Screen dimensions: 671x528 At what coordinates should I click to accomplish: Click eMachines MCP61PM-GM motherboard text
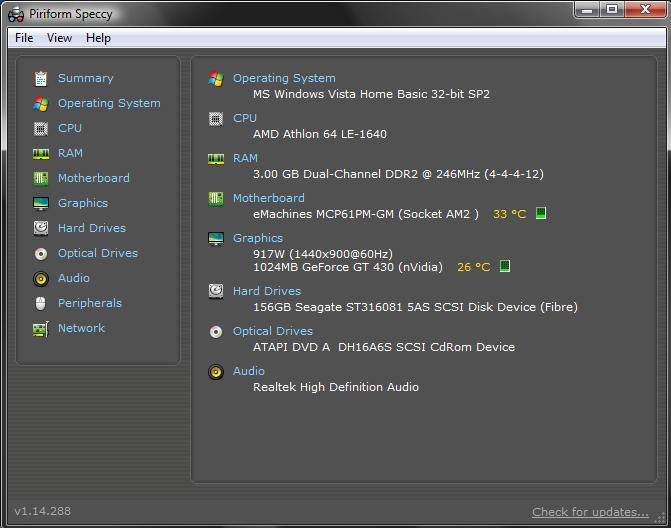[x=366, y=214]
